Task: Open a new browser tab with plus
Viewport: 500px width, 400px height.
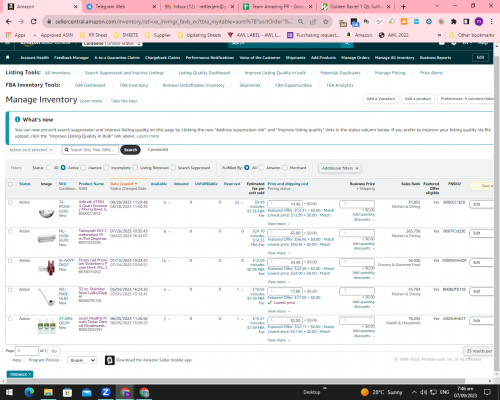Action: pos(403,6)
